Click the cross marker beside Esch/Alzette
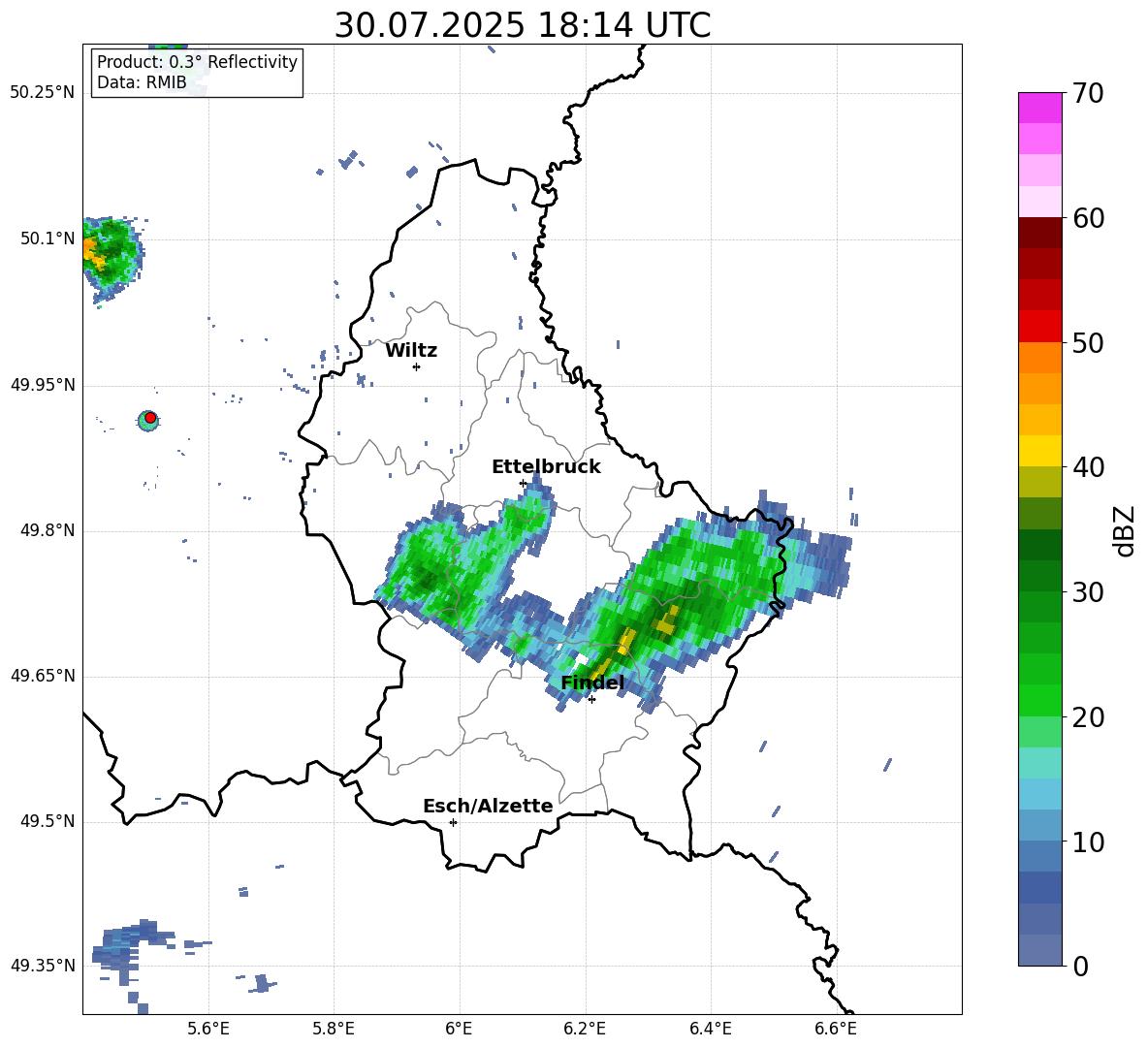The image size is (1148, 1048). click(x=453, y=822)
